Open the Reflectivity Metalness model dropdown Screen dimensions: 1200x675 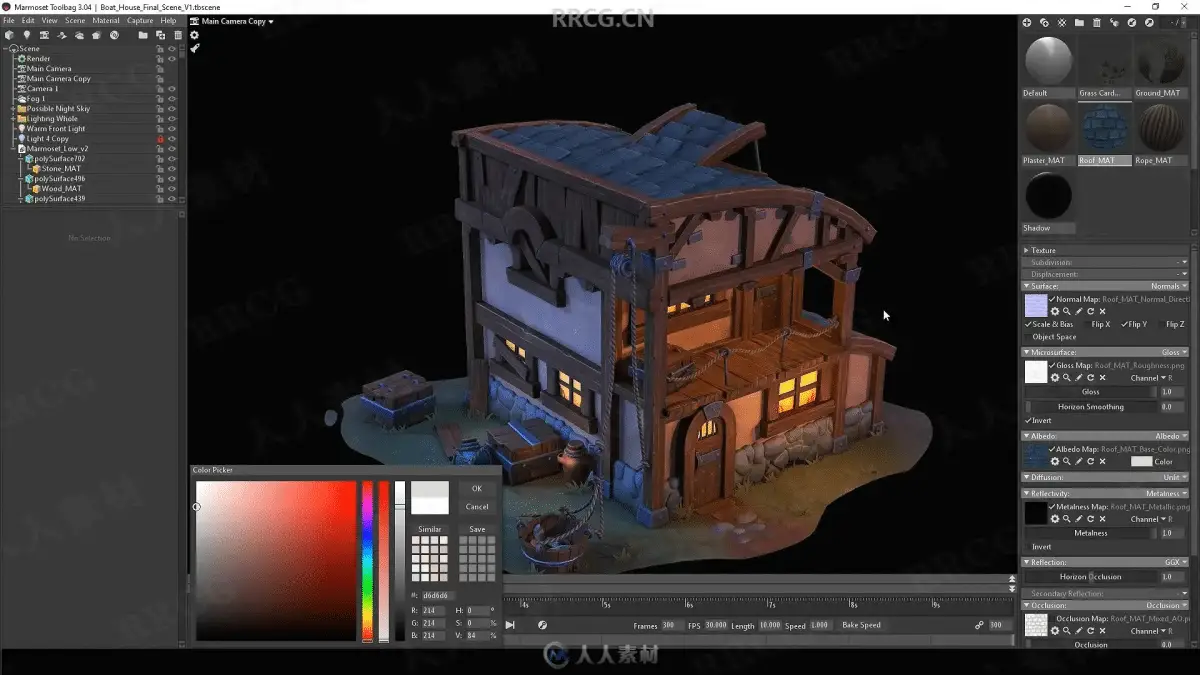click(1166, 493)
